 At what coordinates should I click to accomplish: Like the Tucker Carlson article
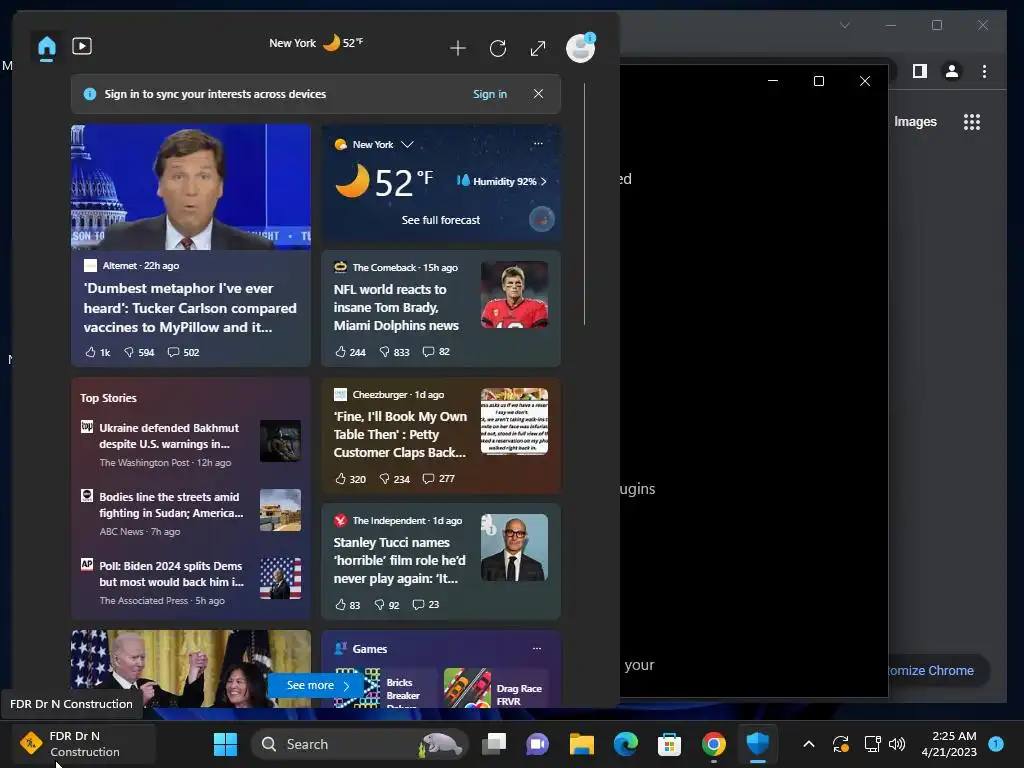[x=97, y=352]
